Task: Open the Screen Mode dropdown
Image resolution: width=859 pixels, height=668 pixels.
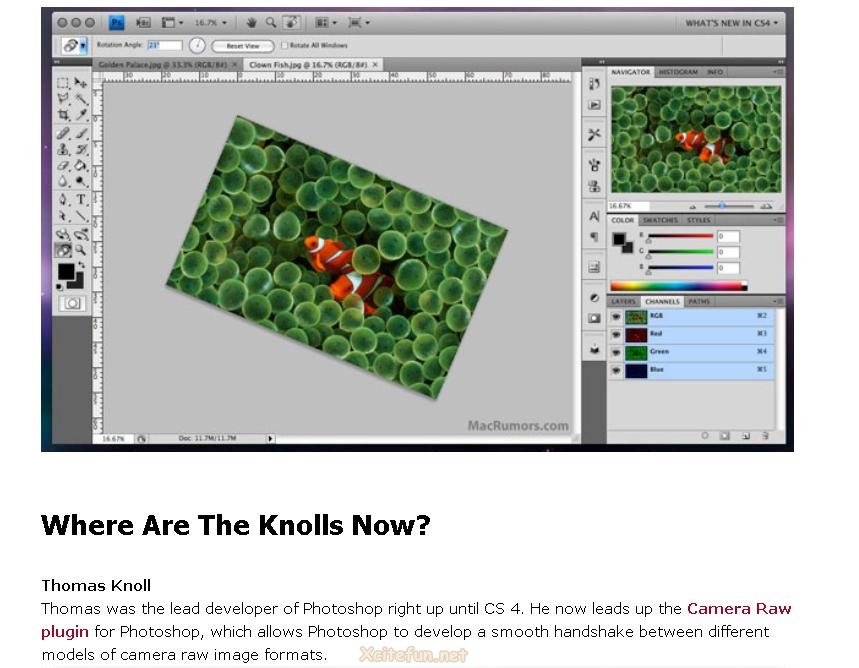Action: pos(359,22)
